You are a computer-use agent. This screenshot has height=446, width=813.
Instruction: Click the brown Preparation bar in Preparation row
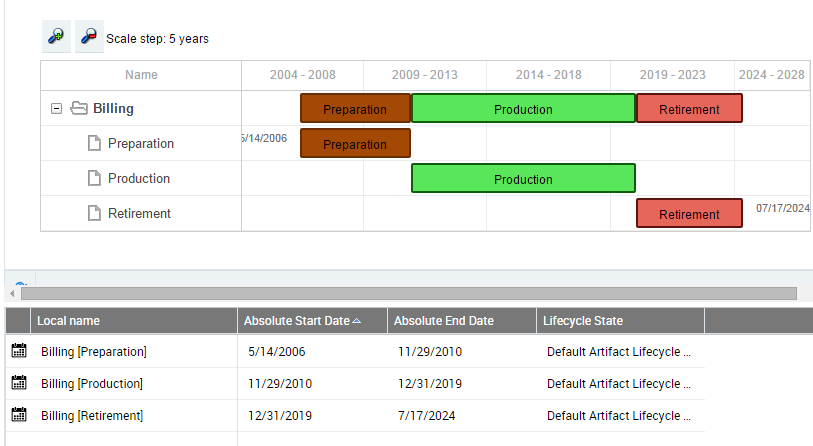click(355, 144)
